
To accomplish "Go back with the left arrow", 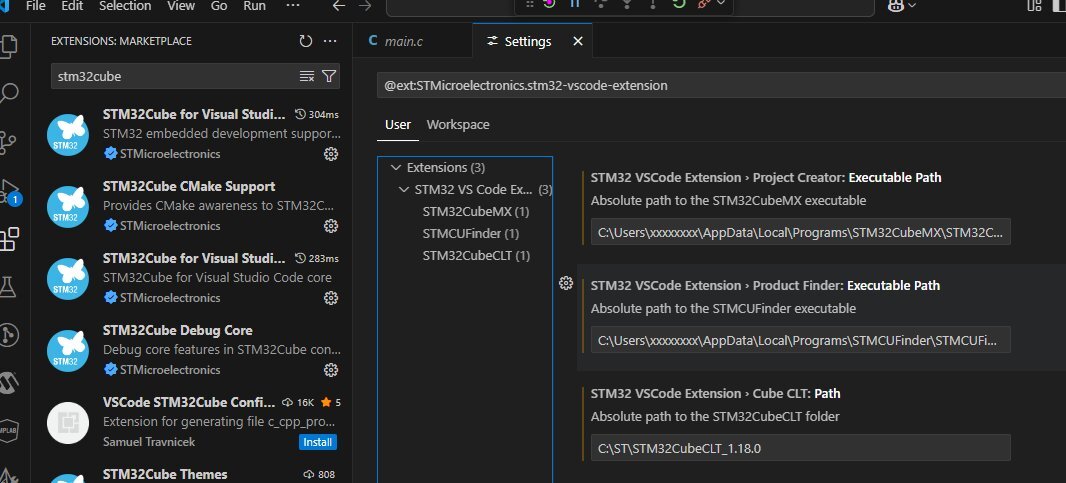I will (x=339, y=5).
